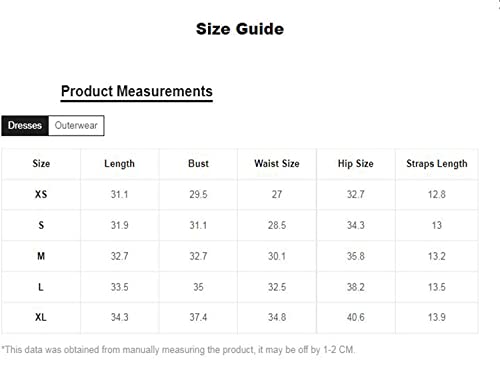Select the Dresses tab

pyautogui.click(x=25, y=126)
